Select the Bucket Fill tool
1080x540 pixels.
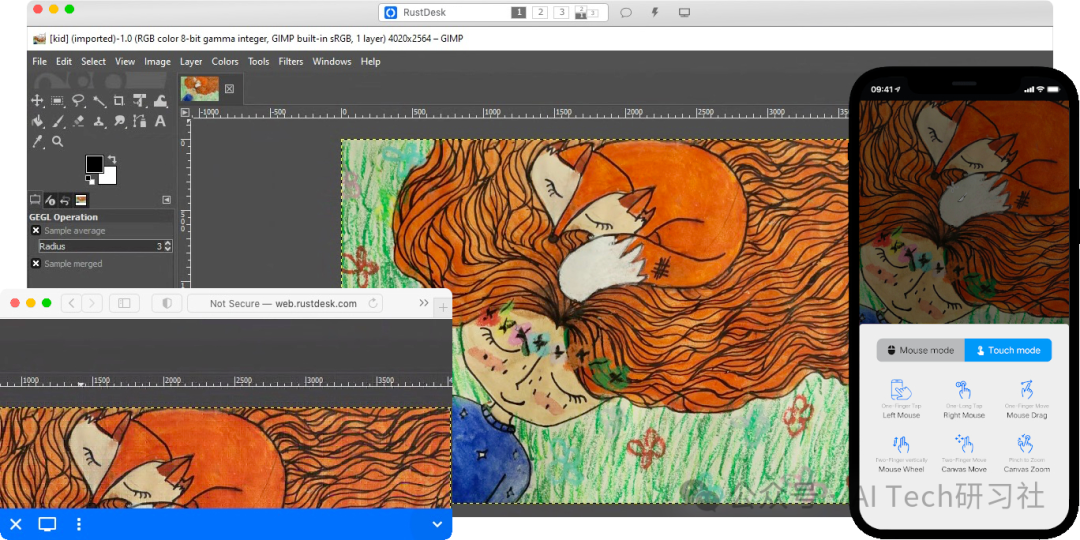[37, 121]
